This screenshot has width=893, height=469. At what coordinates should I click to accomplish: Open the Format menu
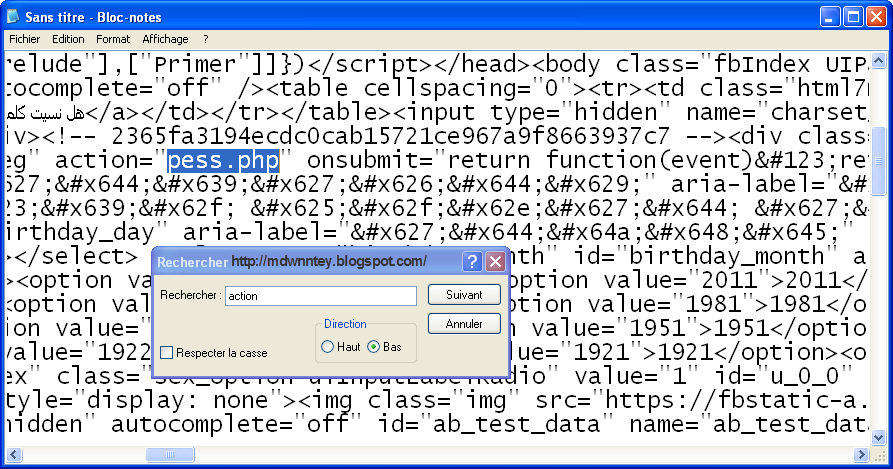click(113, 39)
